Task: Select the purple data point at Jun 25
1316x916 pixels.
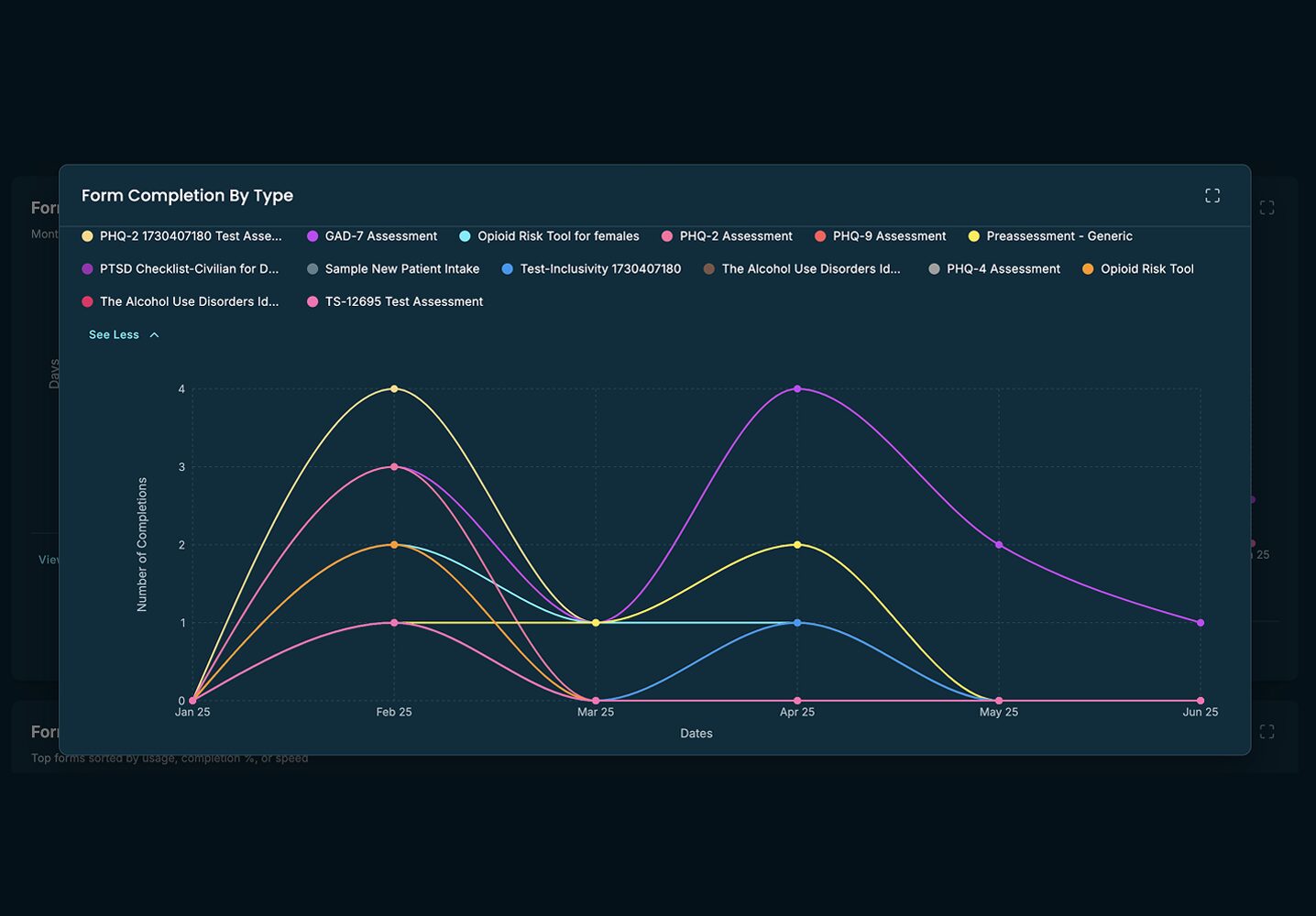Action: [x=1201, y=623]
